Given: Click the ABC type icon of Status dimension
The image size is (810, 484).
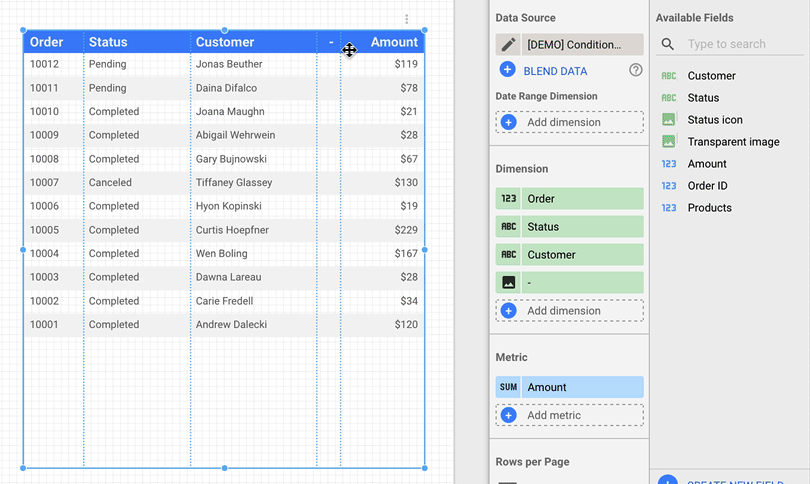Looking at the screenshot, I should pyautogui.click(x=508, y=226).
